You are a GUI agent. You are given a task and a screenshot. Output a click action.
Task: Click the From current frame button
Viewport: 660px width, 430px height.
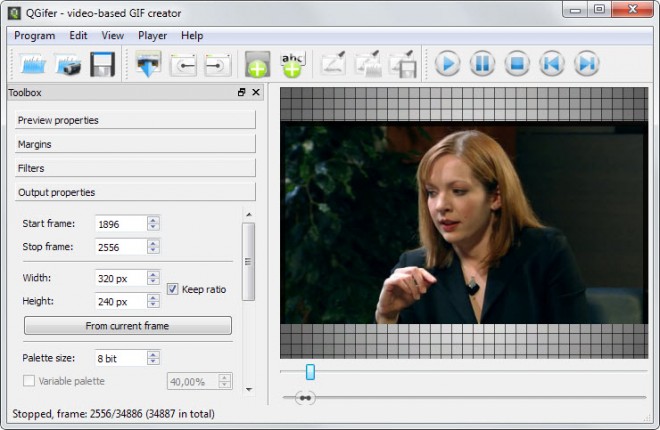tap(128, 326)
